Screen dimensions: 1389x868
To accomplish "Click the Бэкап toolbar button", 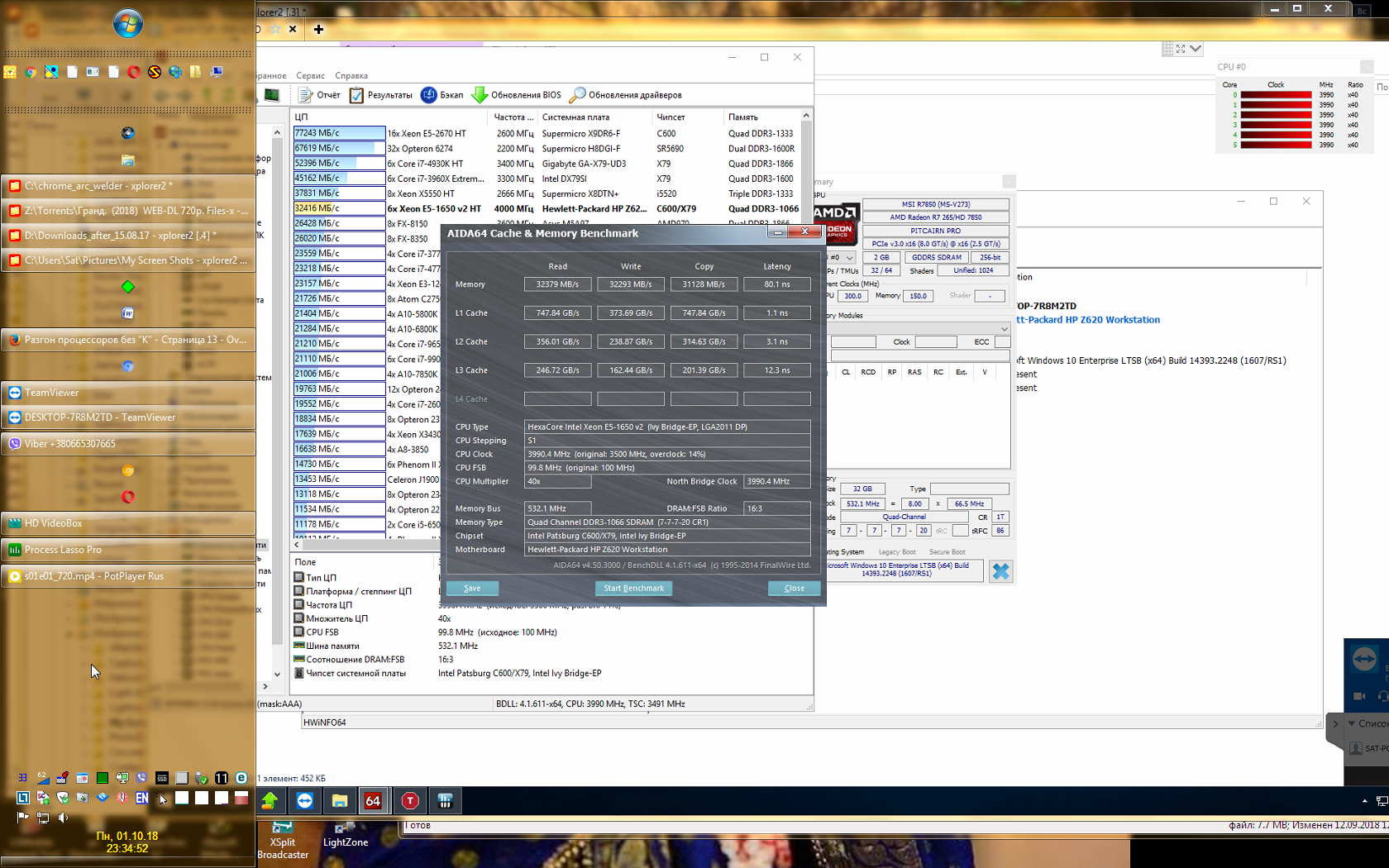I will (x=442, y=95).
